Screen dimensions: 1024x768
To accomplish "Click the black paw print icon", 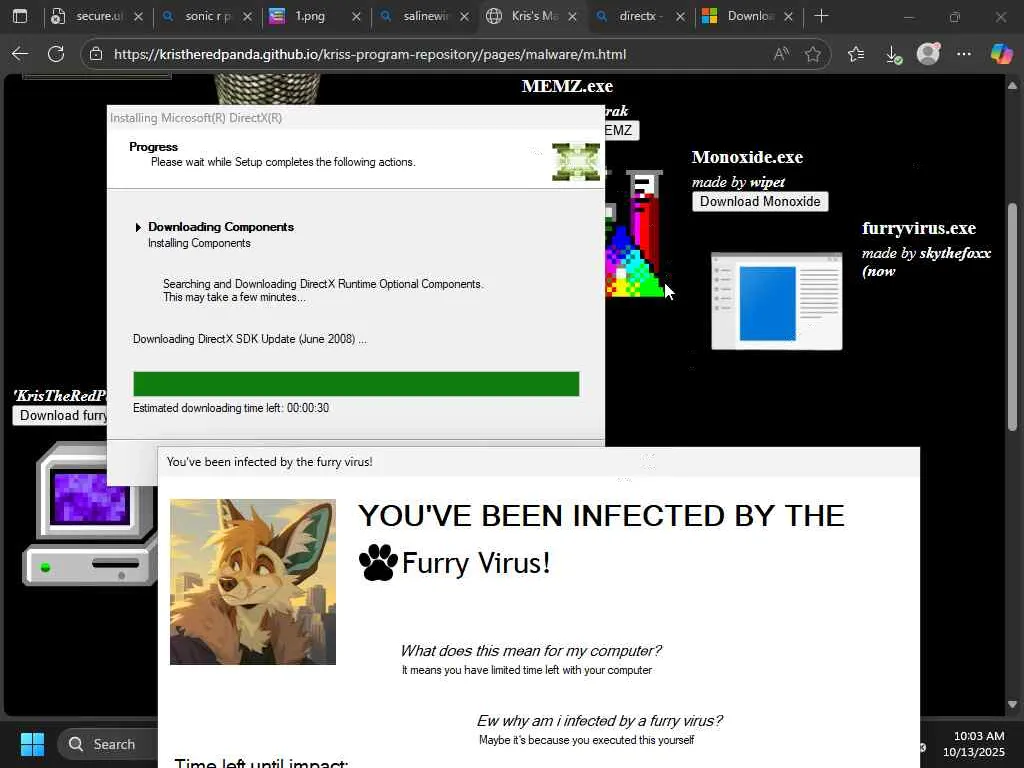I will coord(378,562).
